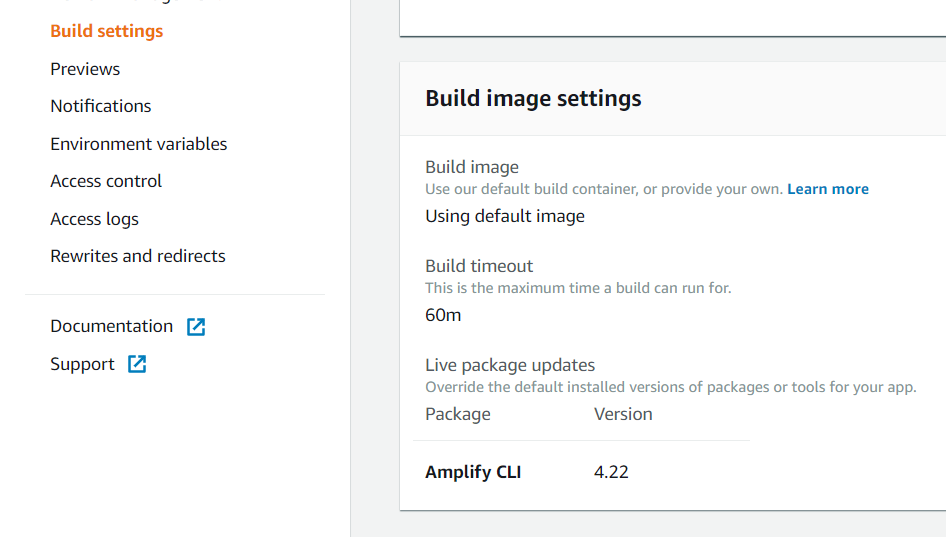This screenshot has height=537, width=946.
Task: Navigate to Access control
Action: (106, 181)
